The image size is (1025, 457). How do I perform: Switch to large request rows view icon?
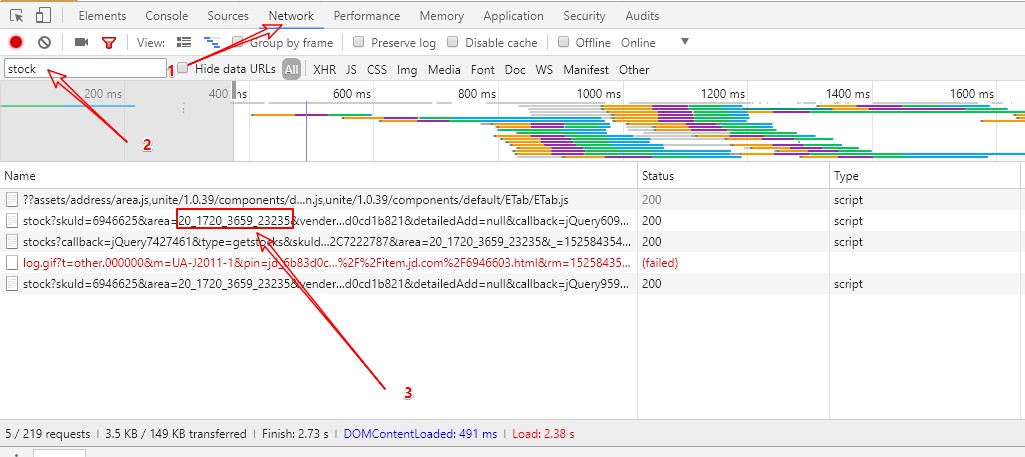click(184, 42)
